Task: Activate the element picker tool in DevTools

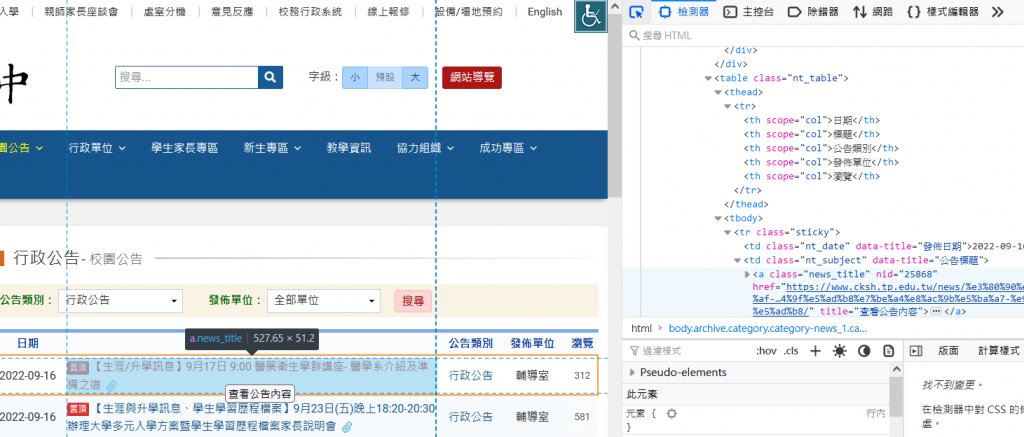Action: click(x=637, y=12)
